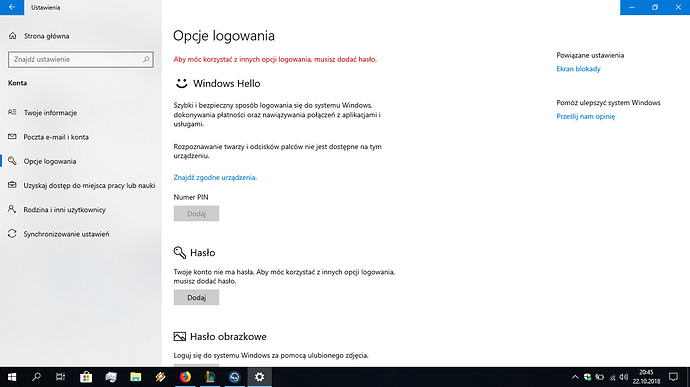Click the Pomóż ulepszyć system Windows heading
The width and height of the screenshot is (690, 387).
click(x=608, y=103)
